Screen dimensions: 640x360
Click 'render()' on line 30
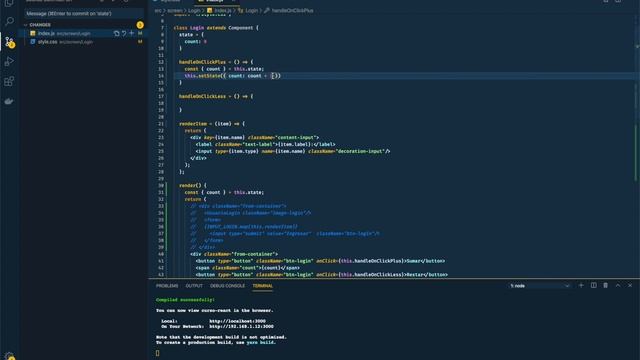coord(190,185)
